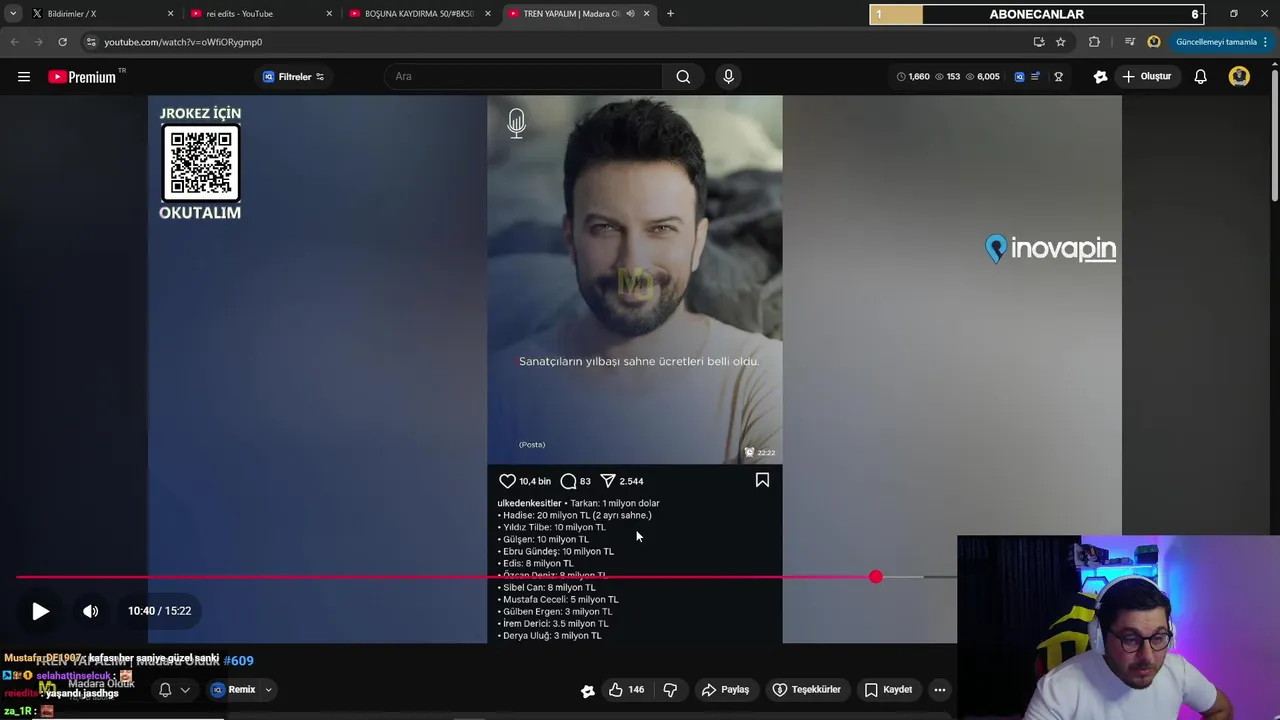The image size is (1280, 720).
Task: Open the YouTube notifications bell
Action: point(1200,76)
